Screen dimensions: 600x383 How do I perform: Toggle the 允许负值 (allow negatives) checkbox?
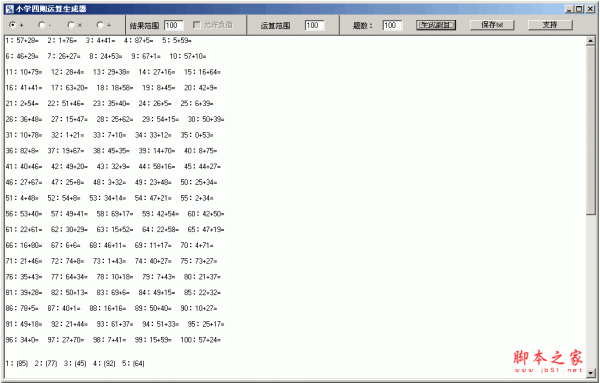197,25
